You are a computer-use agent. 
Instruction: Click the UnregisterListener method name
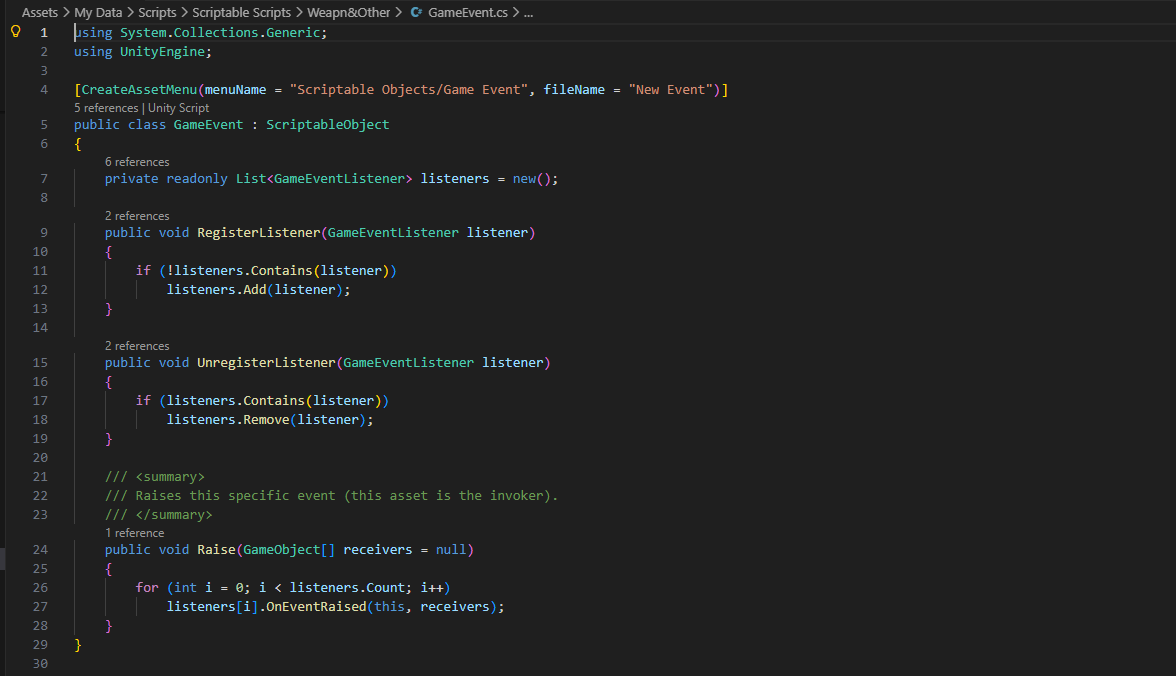[x=266, y=362]
